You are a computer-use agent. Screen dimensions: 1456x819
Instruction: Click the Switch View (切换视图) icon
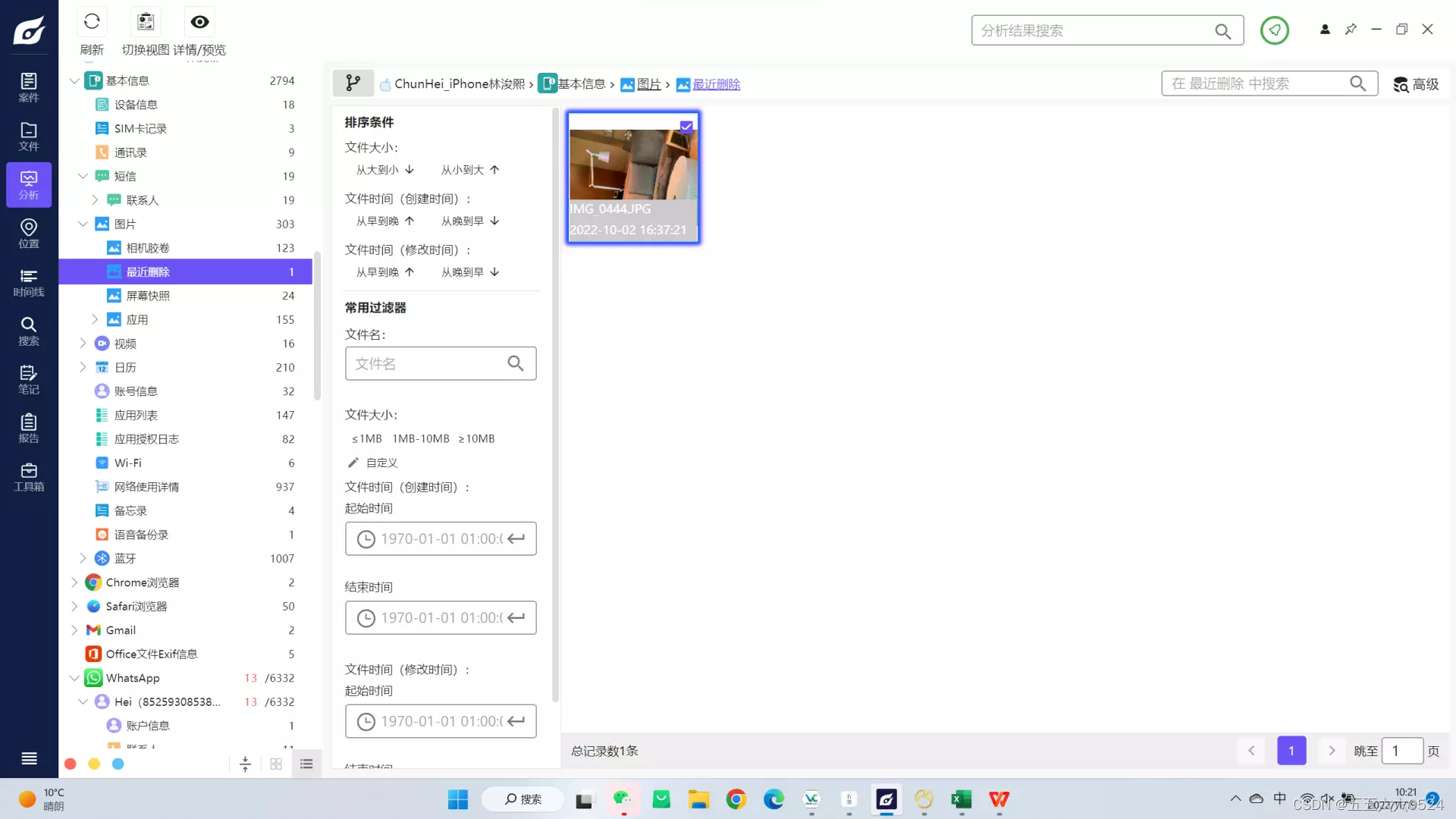[x=146, y=22]
